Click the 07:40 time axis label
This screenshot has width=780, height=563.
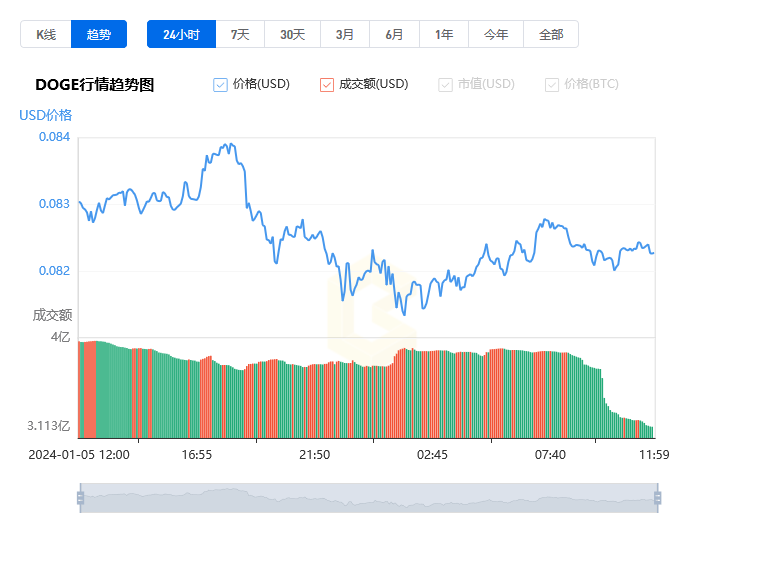click(x=550, y=455)
